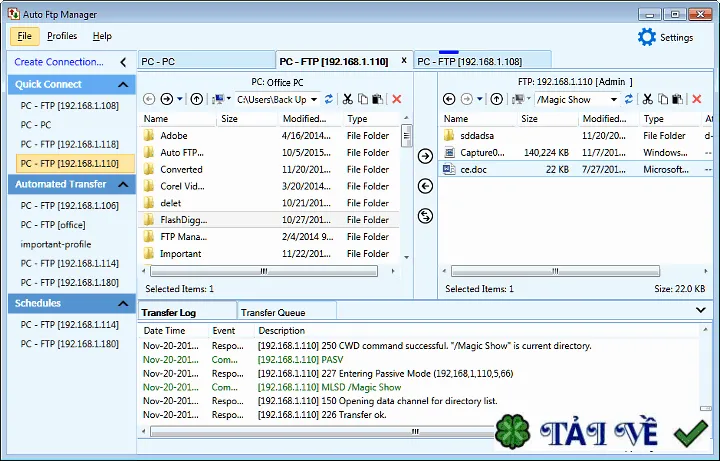
Task: Expand the C:\Users\Back Up path dropdown
Action: (x=314, y=100)
